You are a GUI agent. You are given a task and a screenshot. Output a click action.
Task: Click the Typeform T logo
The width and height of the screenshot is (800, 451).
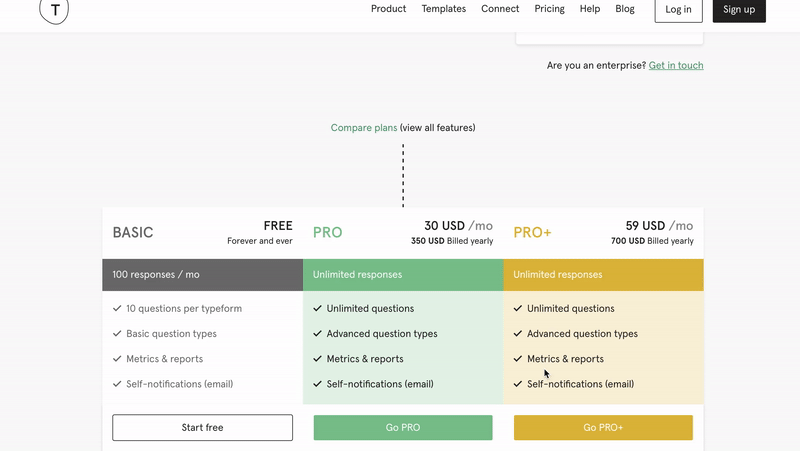(54, 9)
